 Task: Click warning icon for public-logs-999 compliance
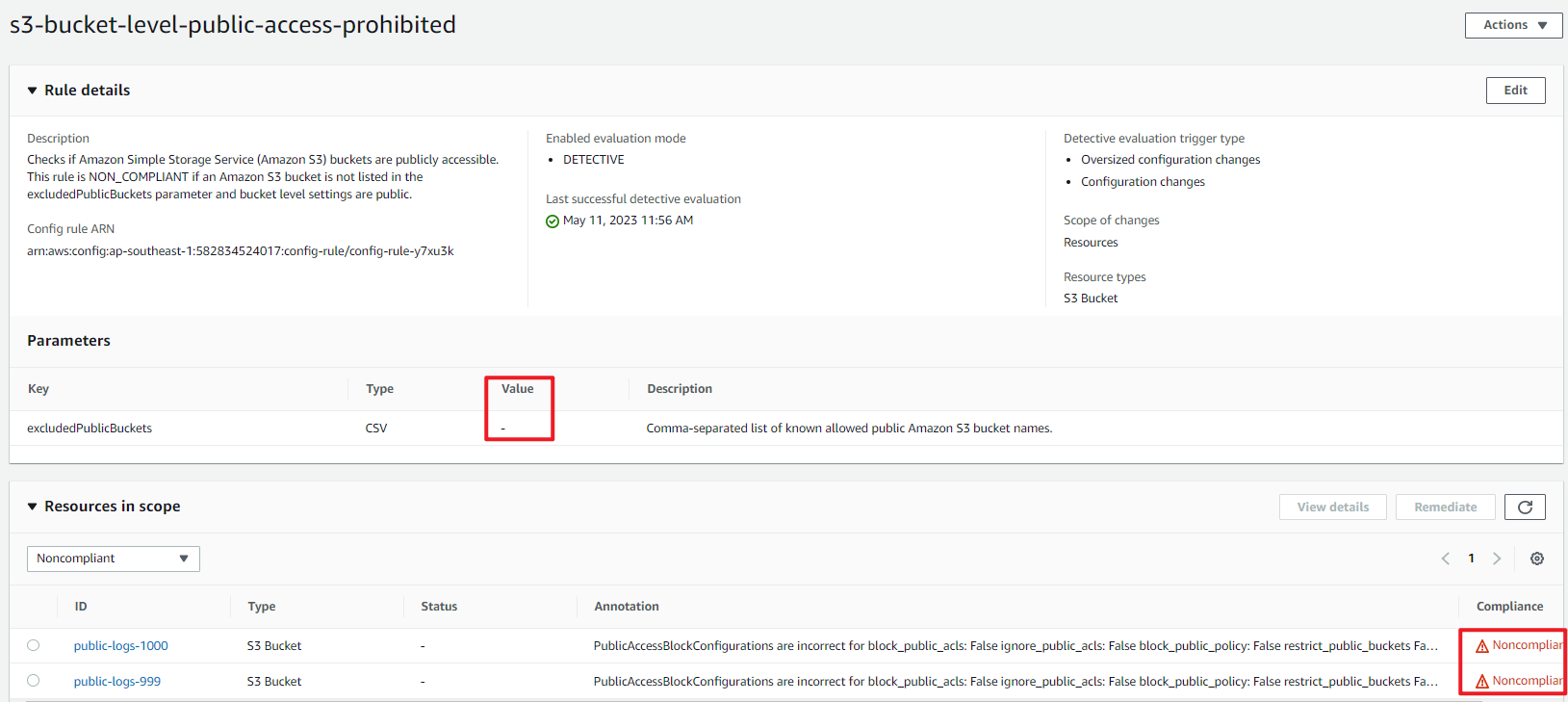tap(1482, 682)
